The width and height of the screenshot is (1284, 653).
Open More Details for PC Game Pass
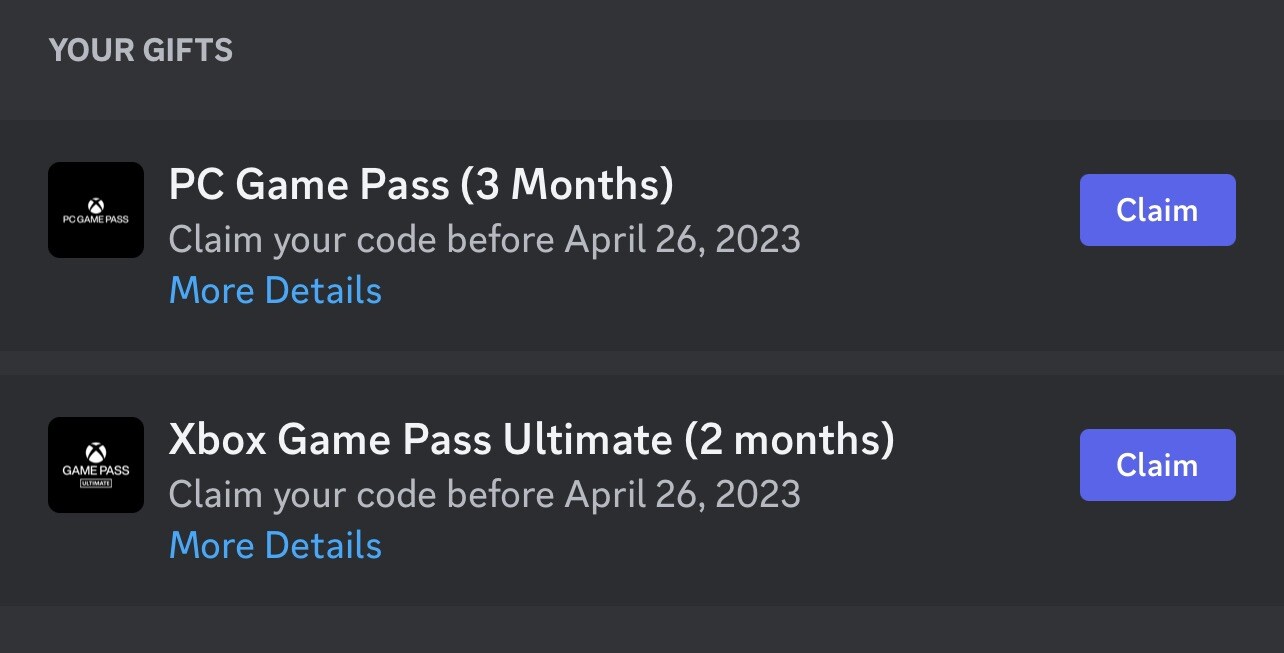point(275,290)
